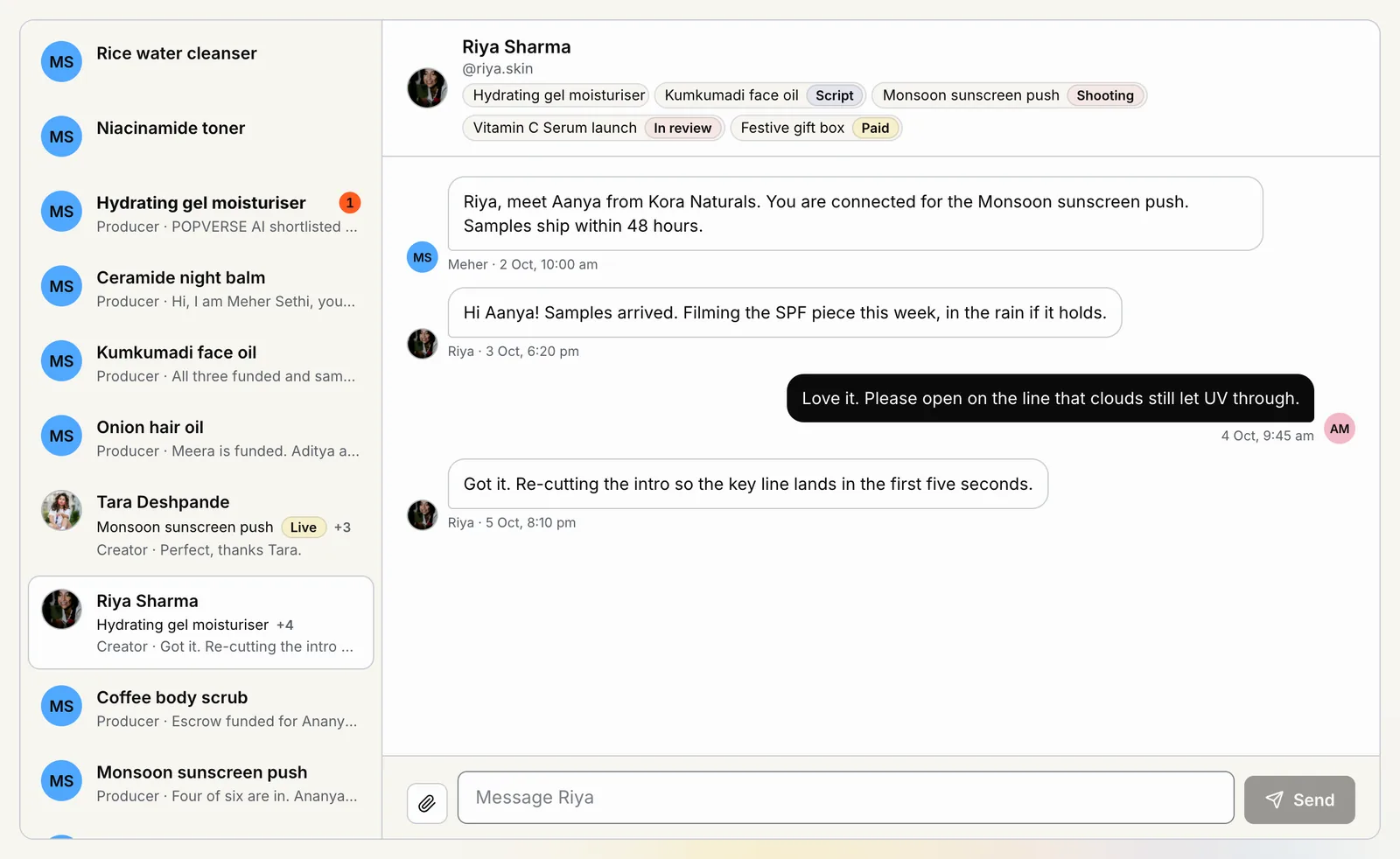Open the Monsoon sunscreen push conversation in sidebar
Screen dimensions: 1400x859
click(x=201, y=783)
